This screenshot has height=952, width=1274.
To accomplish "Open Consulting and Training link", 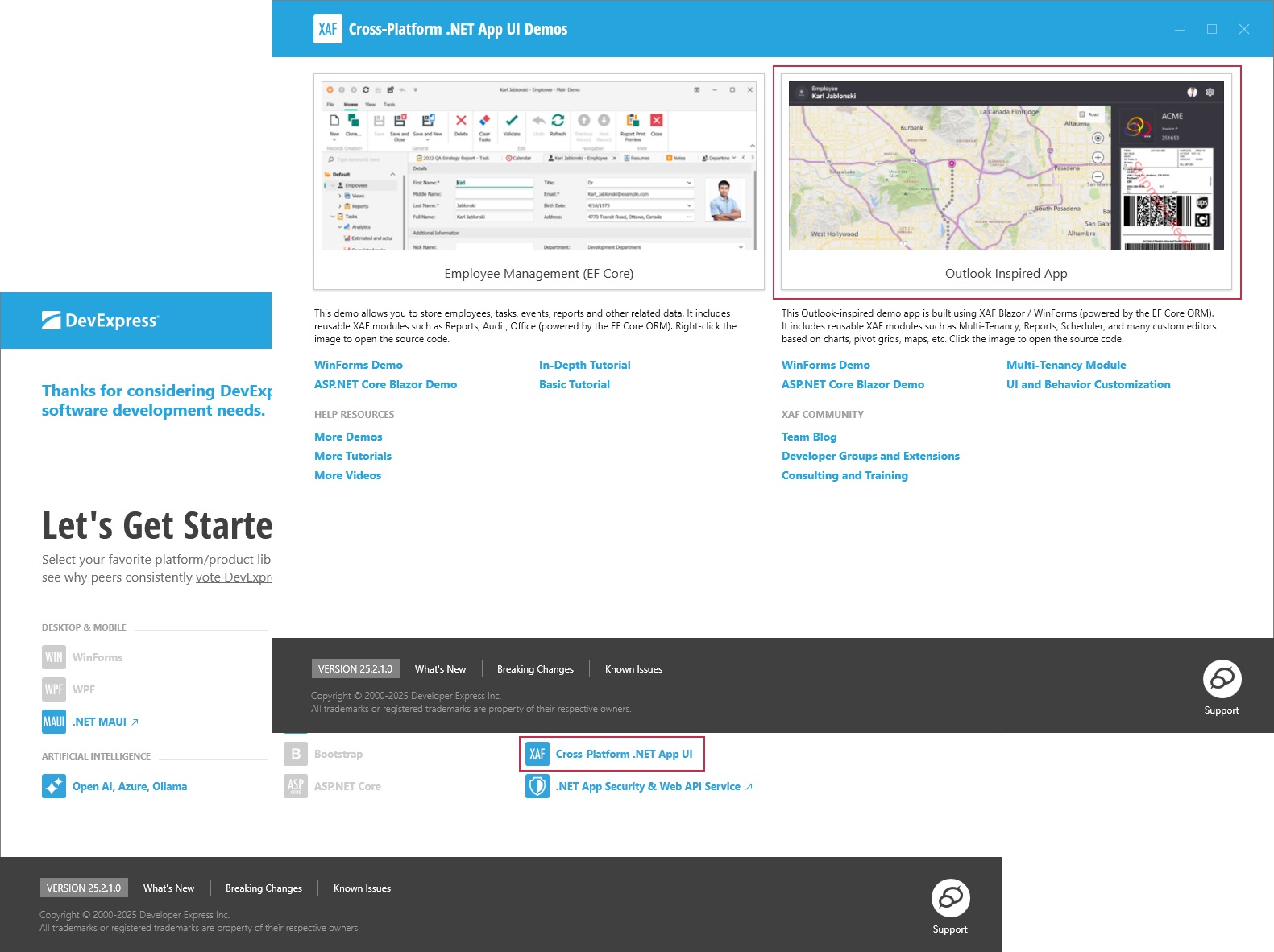I will click(x=844, y=475).
